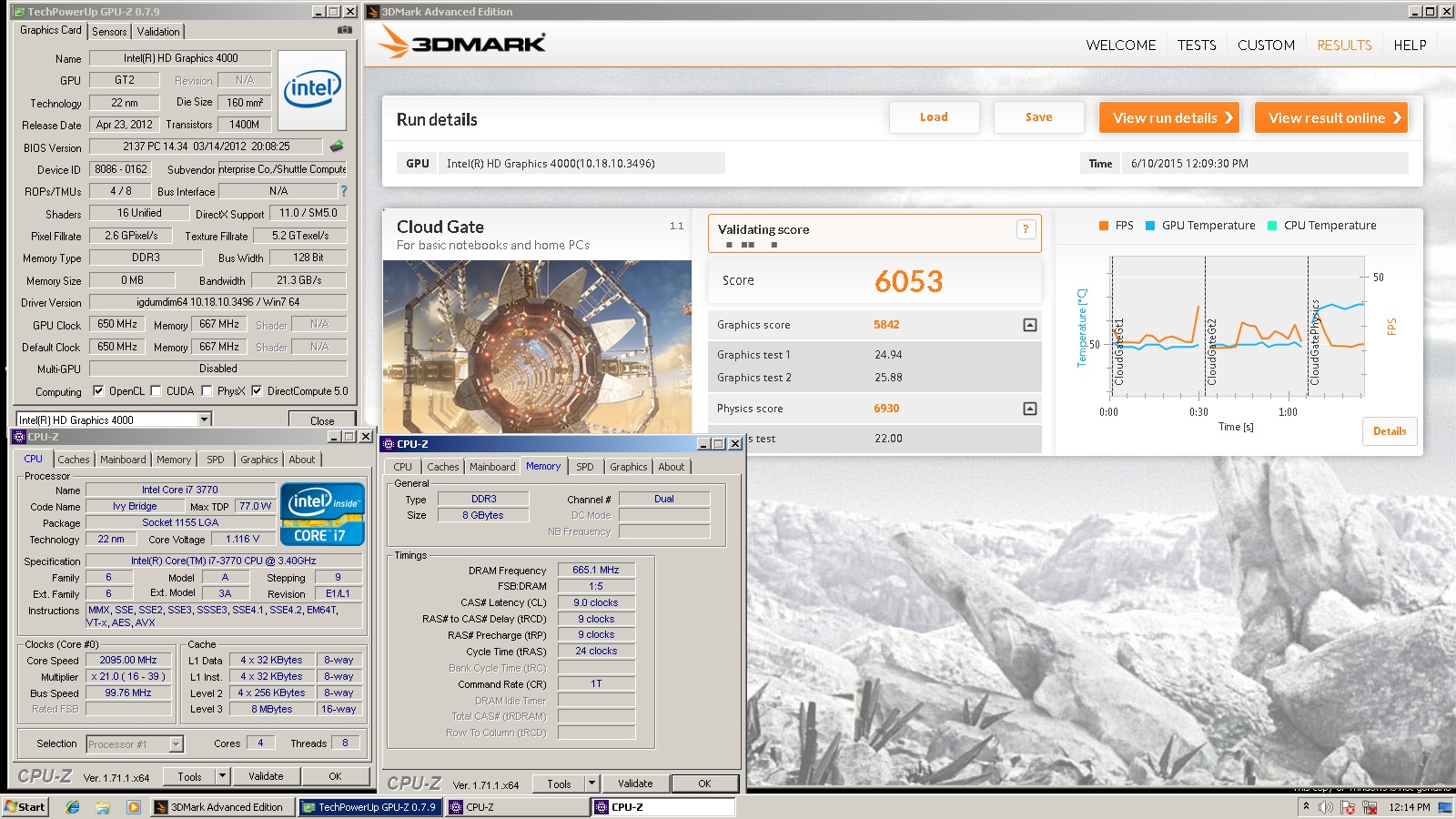Viewport: 1456px width, 819px height.
Task: Click the volume speaker tray icon
Action: click(1326, 807)
